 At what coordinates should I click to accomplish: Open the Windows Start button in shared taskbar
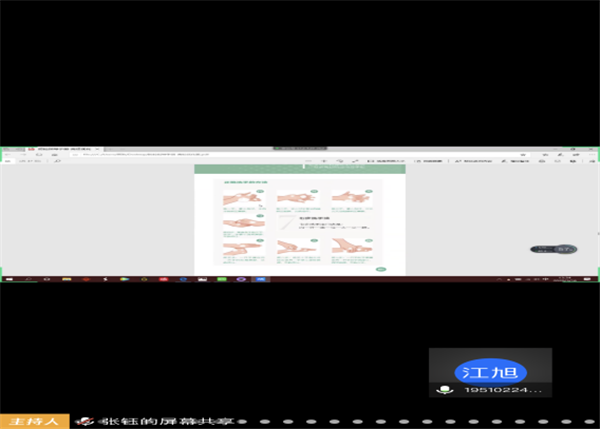(x=8, y=281)
